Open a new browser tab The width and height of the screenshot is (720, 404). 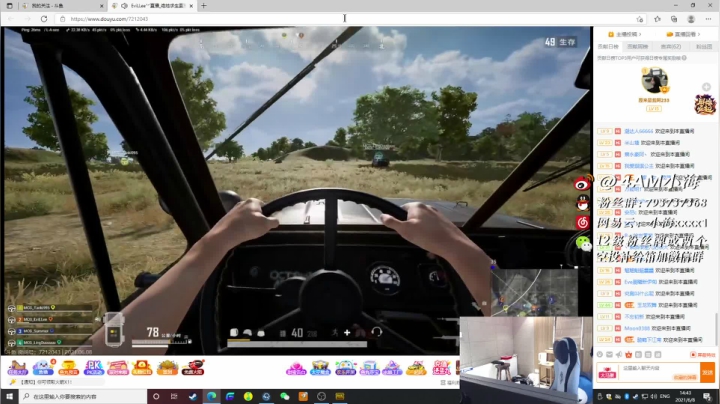203,6
